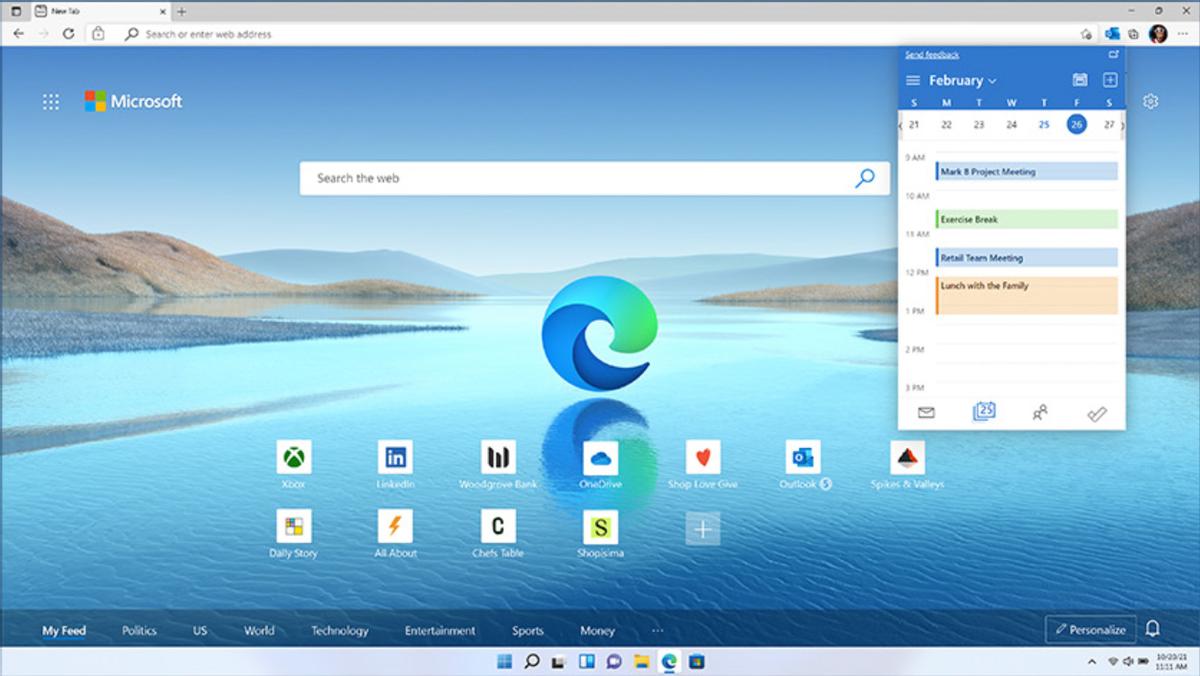The width and height of the screenshot is (1200, 676).
Task: Open Windows Start button on taskbar
Action: (504, 661)
